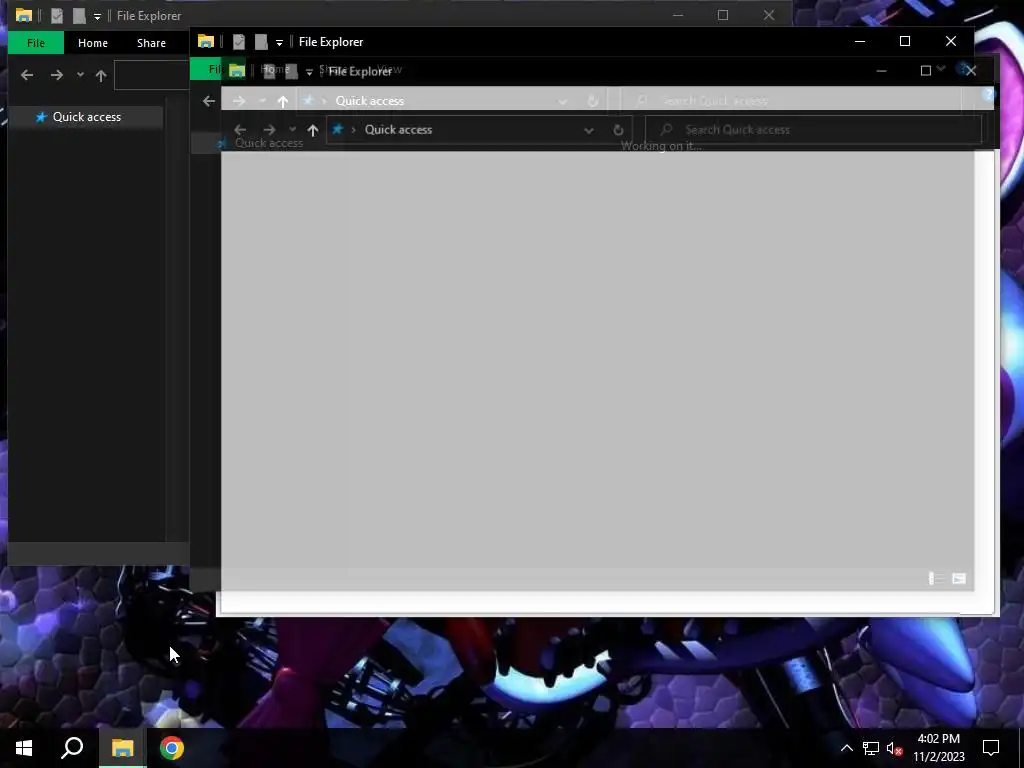Click the address box in the leftmost window
Viewport: 1024px width, 768px height.
152,74
